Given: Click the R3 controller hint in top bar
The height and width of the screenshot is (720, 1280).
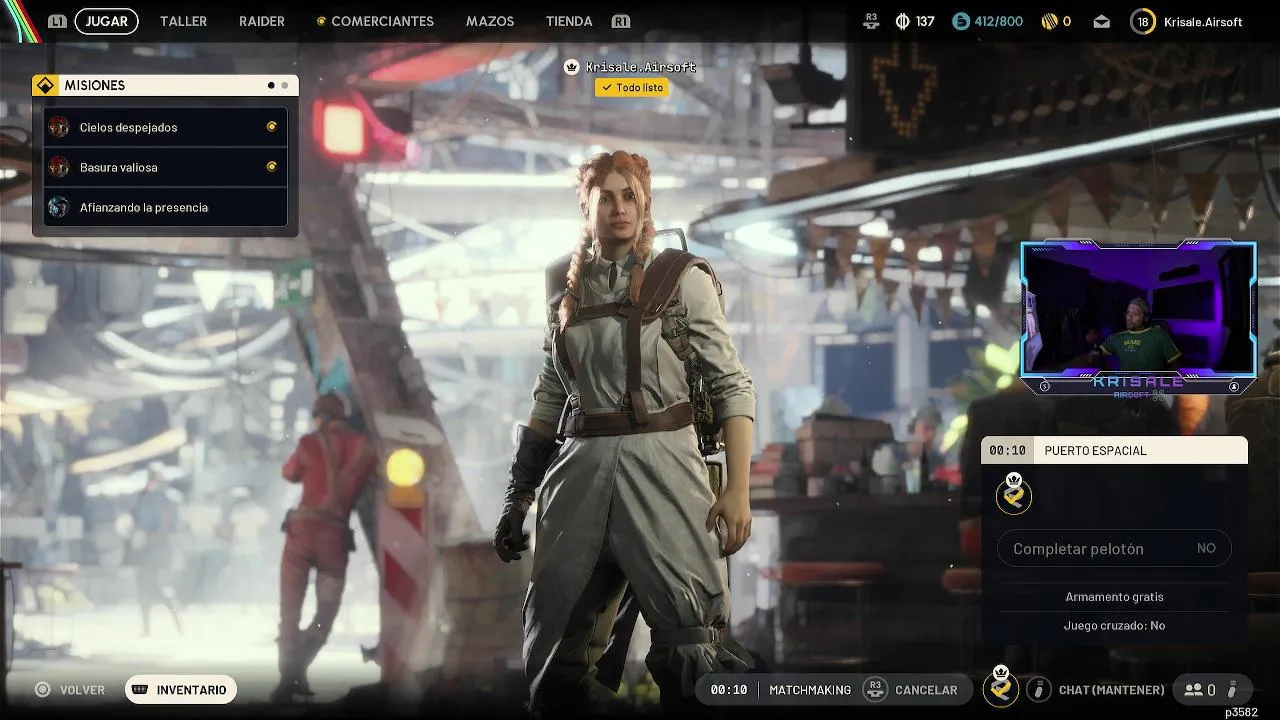Looking at the screenshot, I should click(x=871, y=20).
